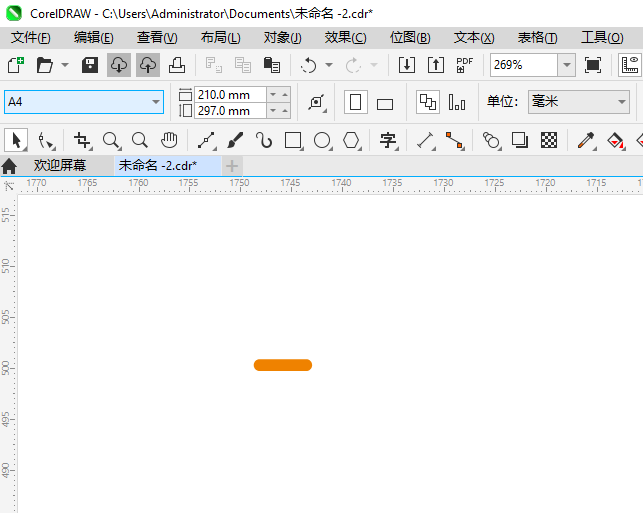The image size is (643, 513).
Task: Click the Open folder icon
Action: (x=44, y=65)
